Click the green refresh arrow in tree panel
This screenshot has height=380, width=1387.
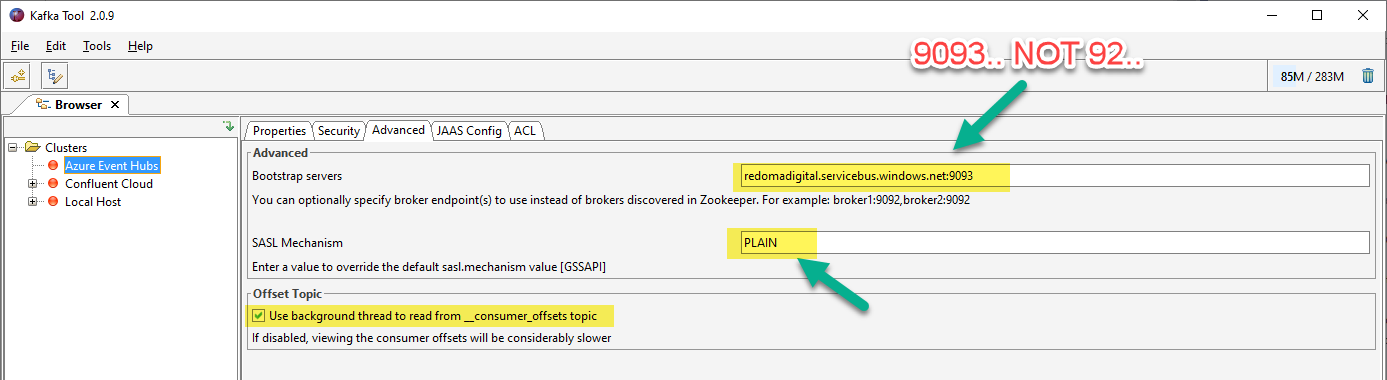(x=228, y=127)
